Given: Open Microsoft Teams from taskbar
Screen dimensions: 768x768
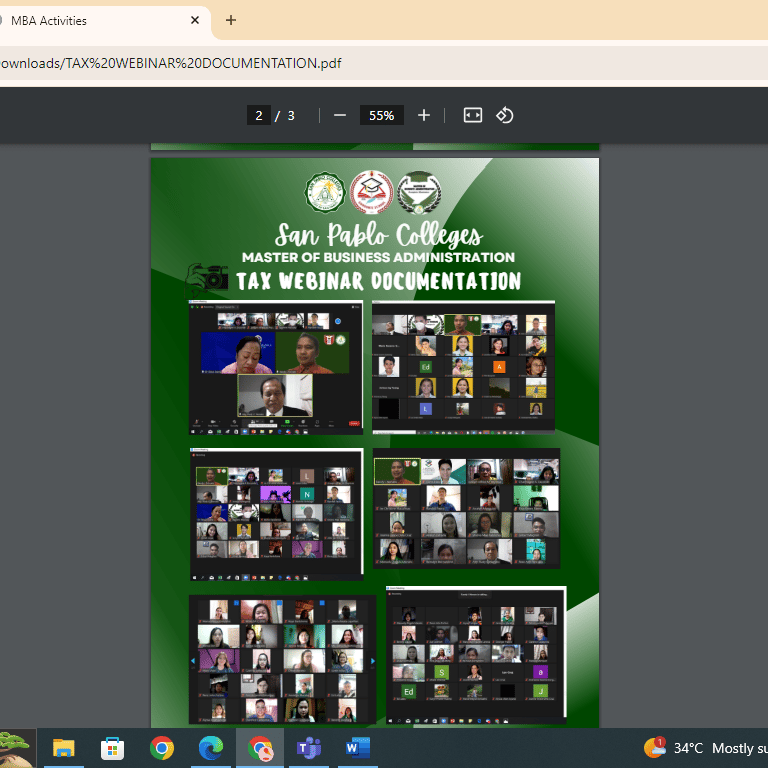Looking at the screenshot, I should pyautogui.click(x=309, y=748).
